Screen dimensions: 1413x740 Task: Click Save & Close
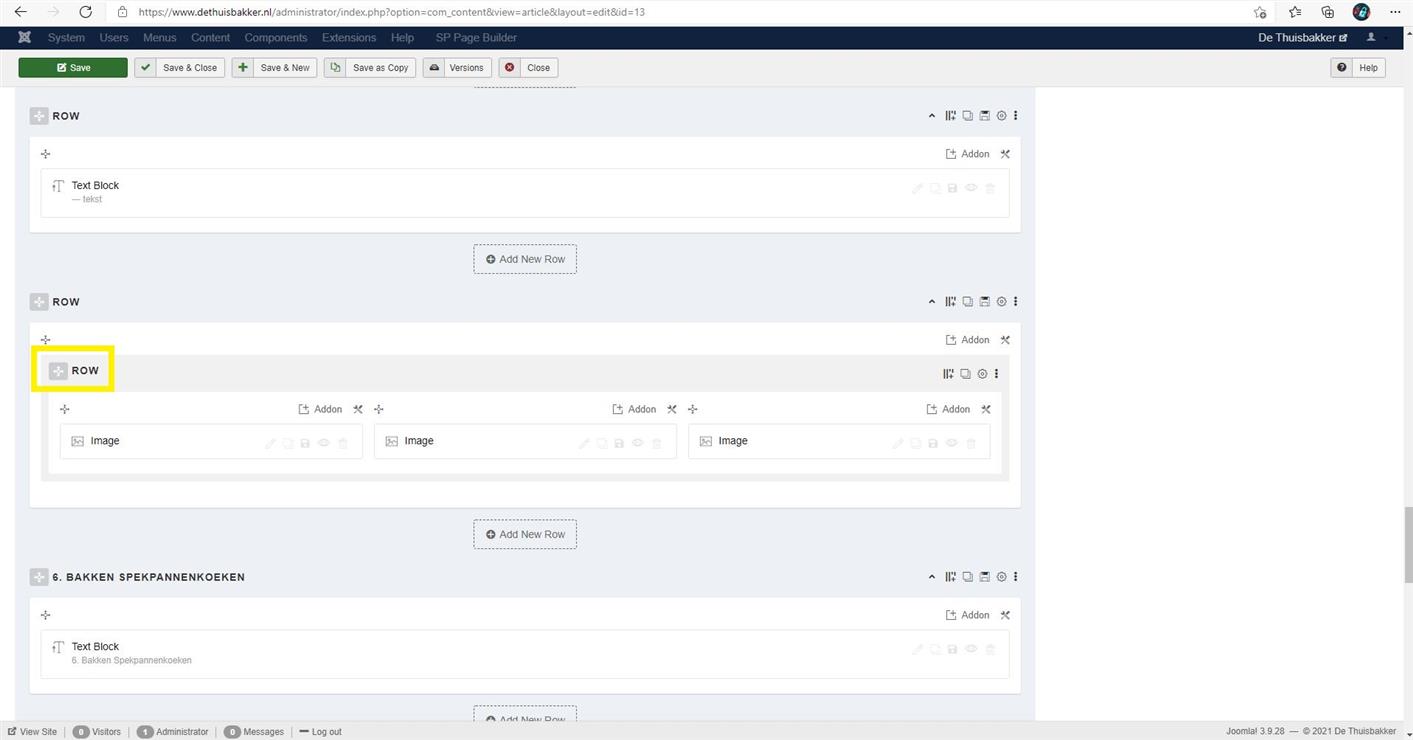coord(180,67)
